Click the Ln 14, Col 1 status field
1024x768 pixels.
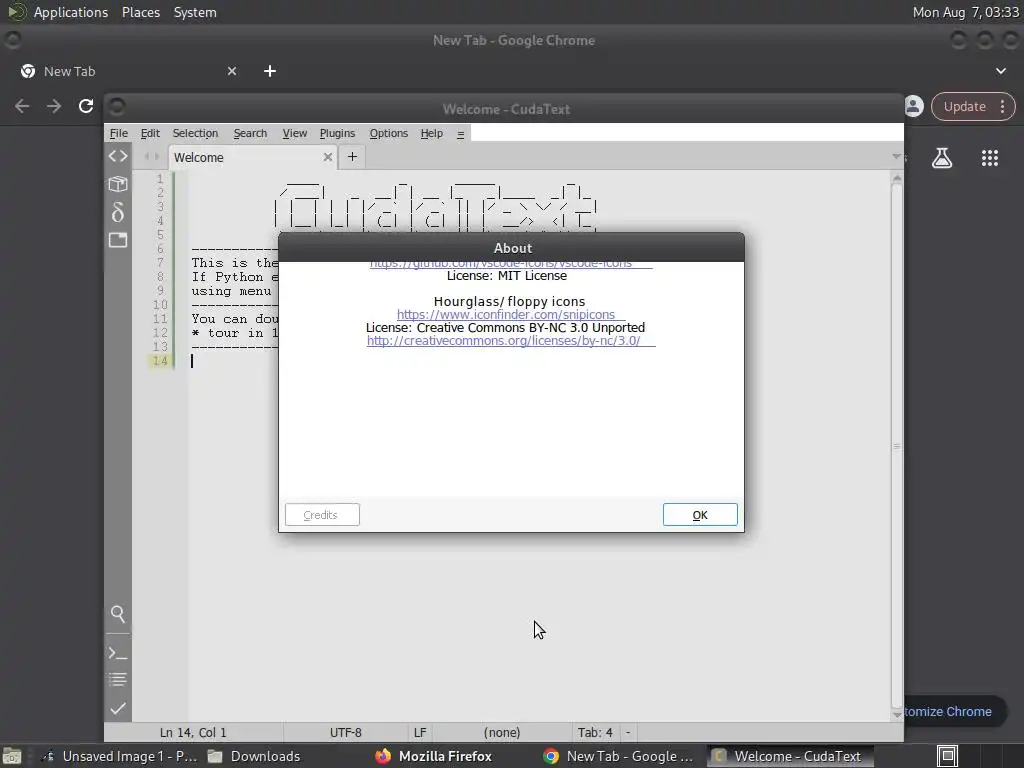[x=193, y=733]
